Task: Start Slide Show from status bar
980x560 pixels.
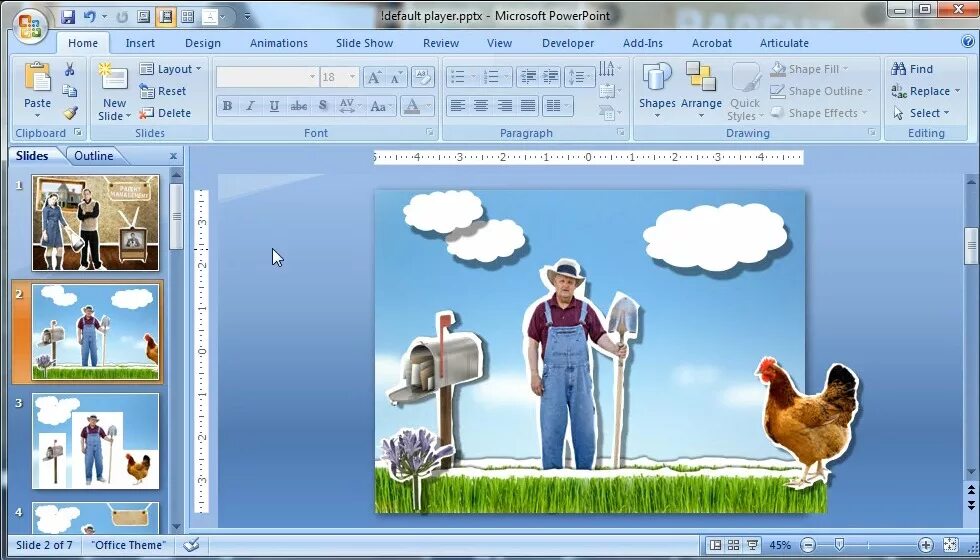Action: [752, 545]
